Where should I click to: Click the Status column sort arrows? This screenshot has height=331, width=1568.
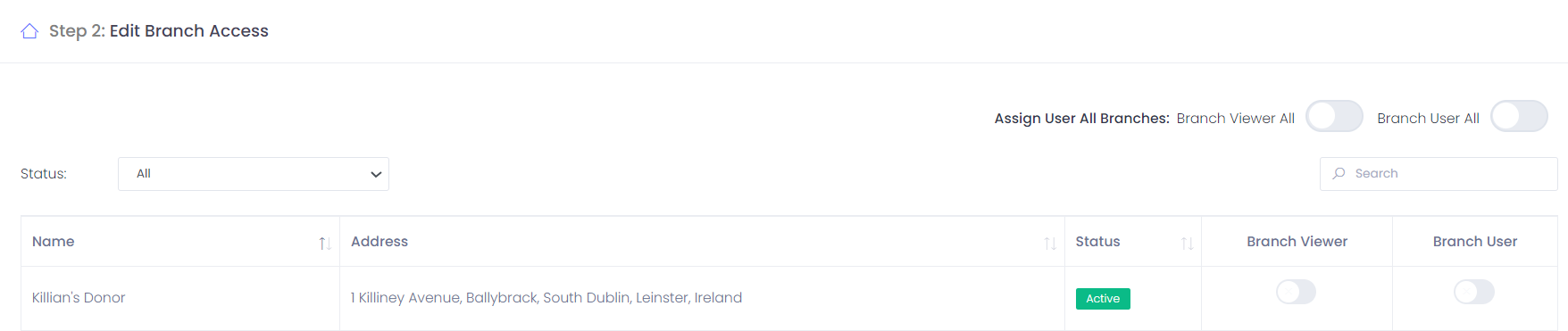click(x=1187, y=243)
